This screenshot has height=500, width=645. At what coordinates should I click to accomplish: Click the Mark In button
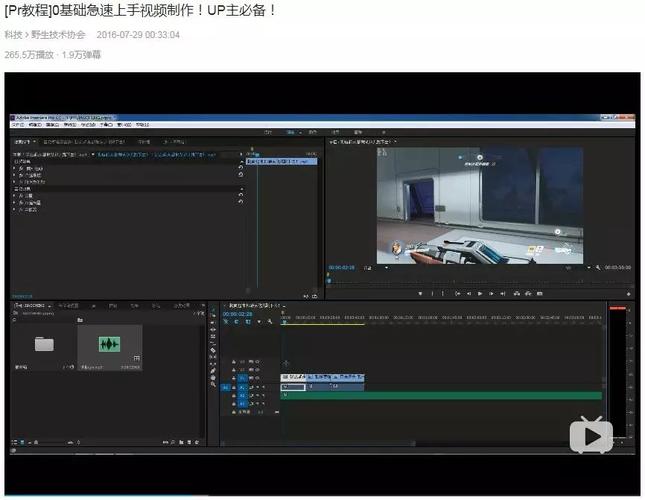pos(432,294)
